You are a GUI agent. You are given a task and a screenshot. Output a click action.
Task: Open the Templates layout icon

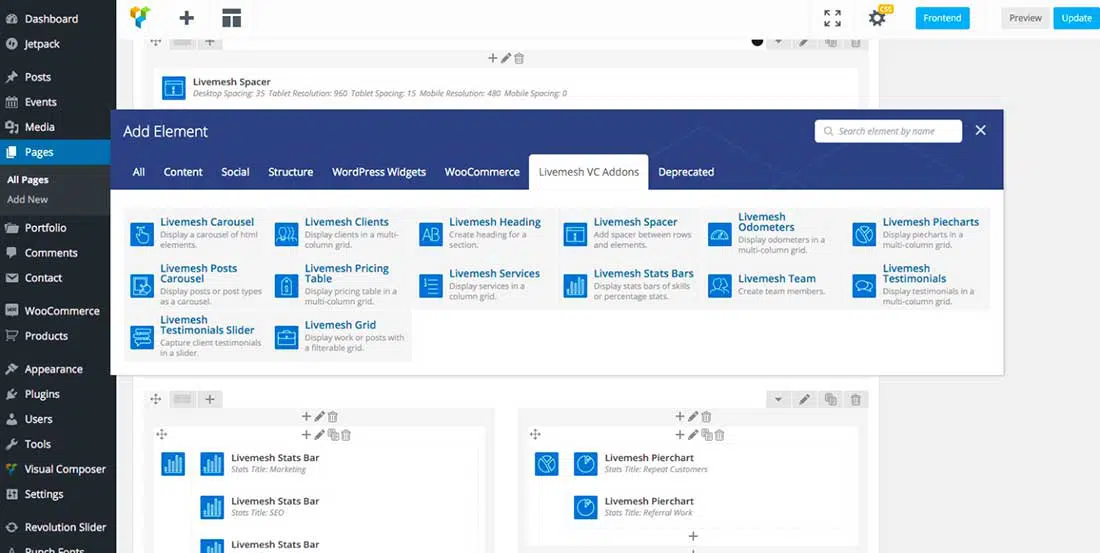(231, 17)
